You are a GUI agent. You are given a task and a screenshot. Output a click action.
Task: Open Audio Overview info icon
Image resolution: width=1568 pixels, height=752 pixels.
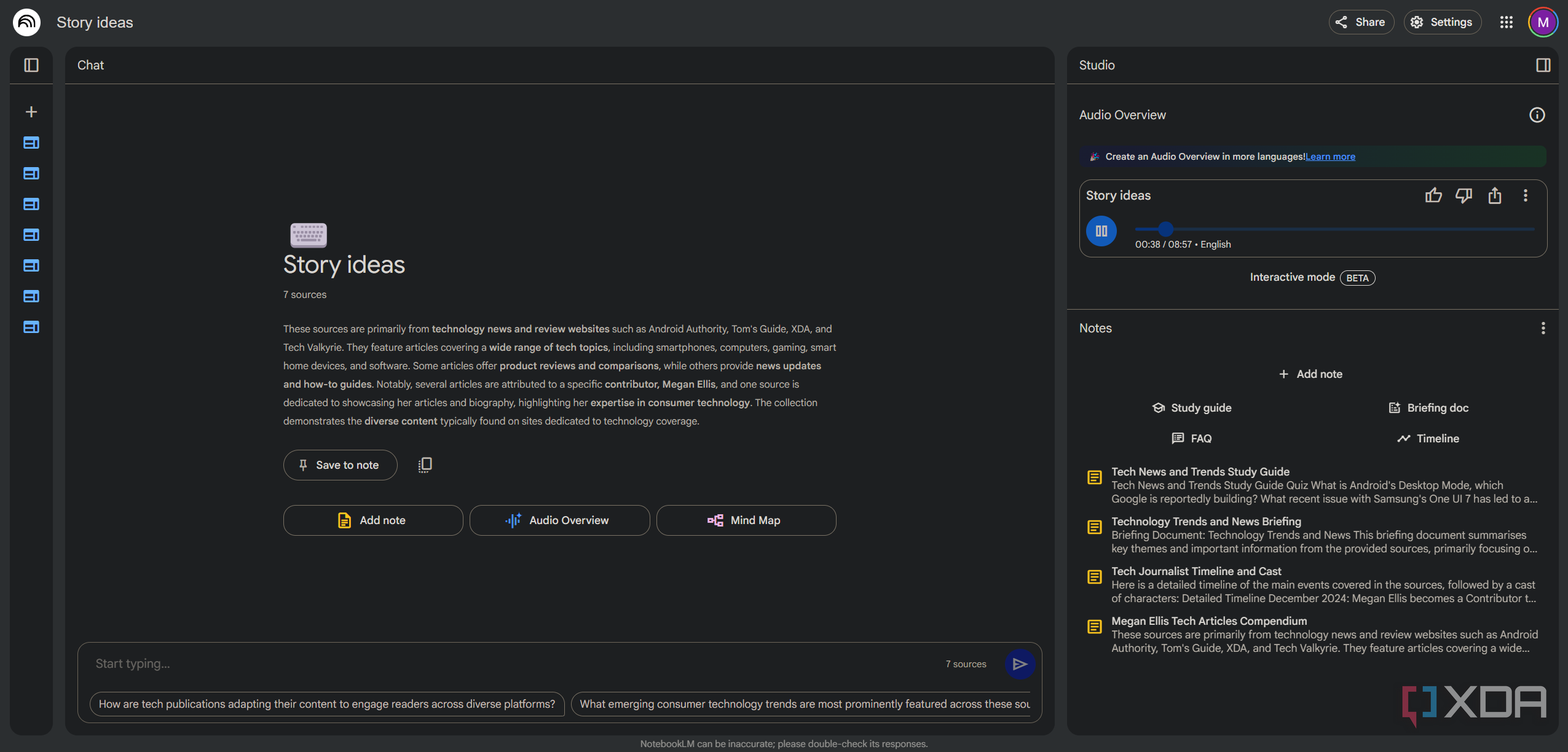(x=1537, y=115)
